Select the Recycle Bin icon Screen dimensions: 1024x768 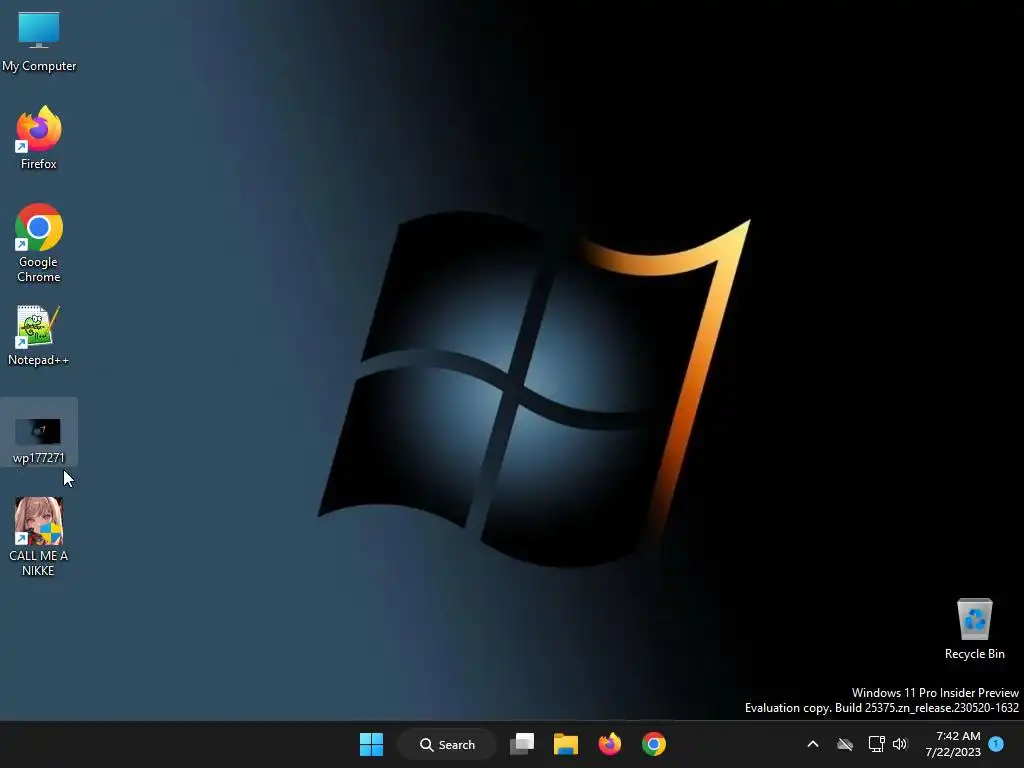tap(974, 628)
